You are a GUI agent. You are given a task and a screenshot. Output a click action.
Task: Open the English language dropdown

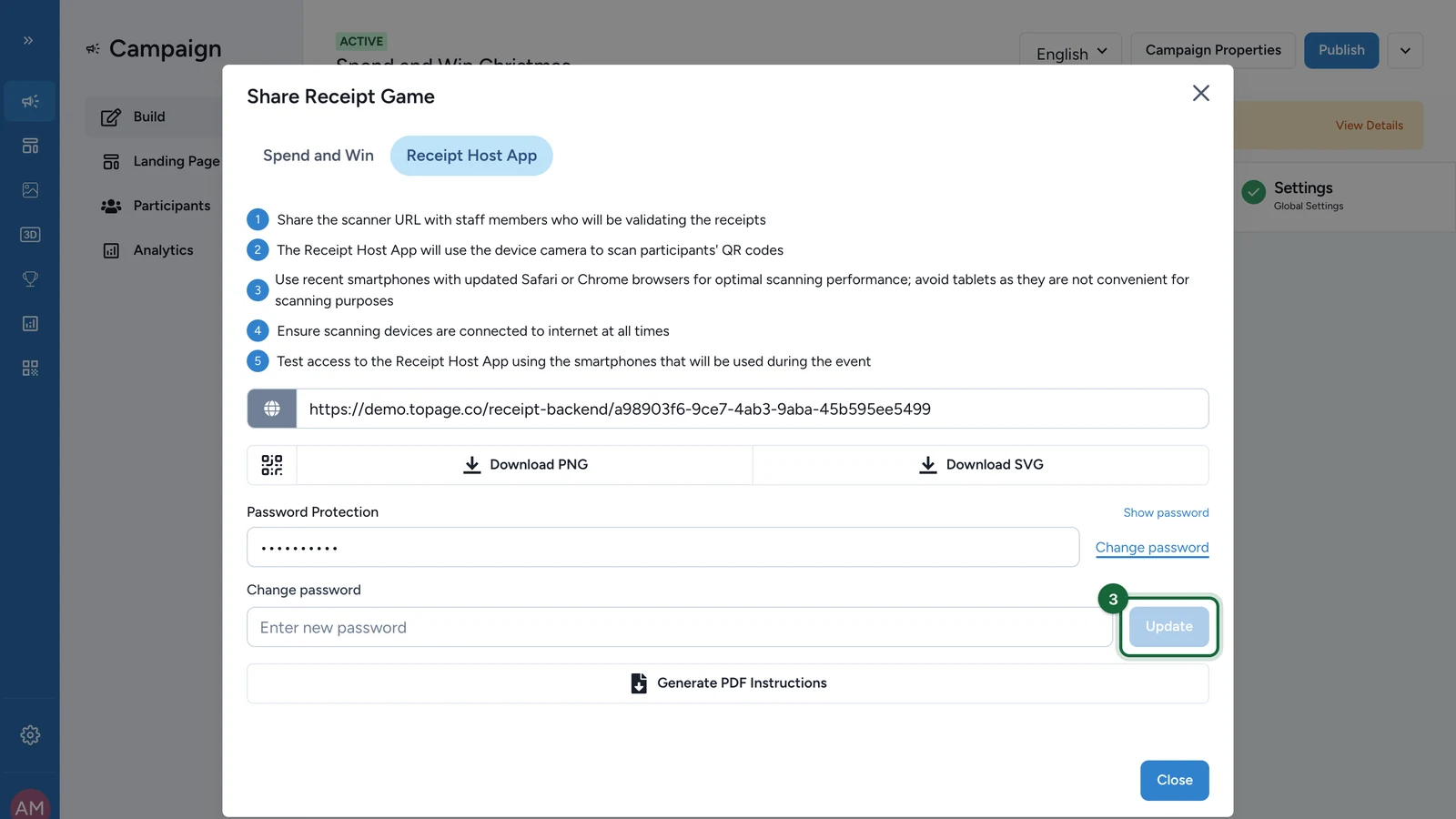[1071, 53]
